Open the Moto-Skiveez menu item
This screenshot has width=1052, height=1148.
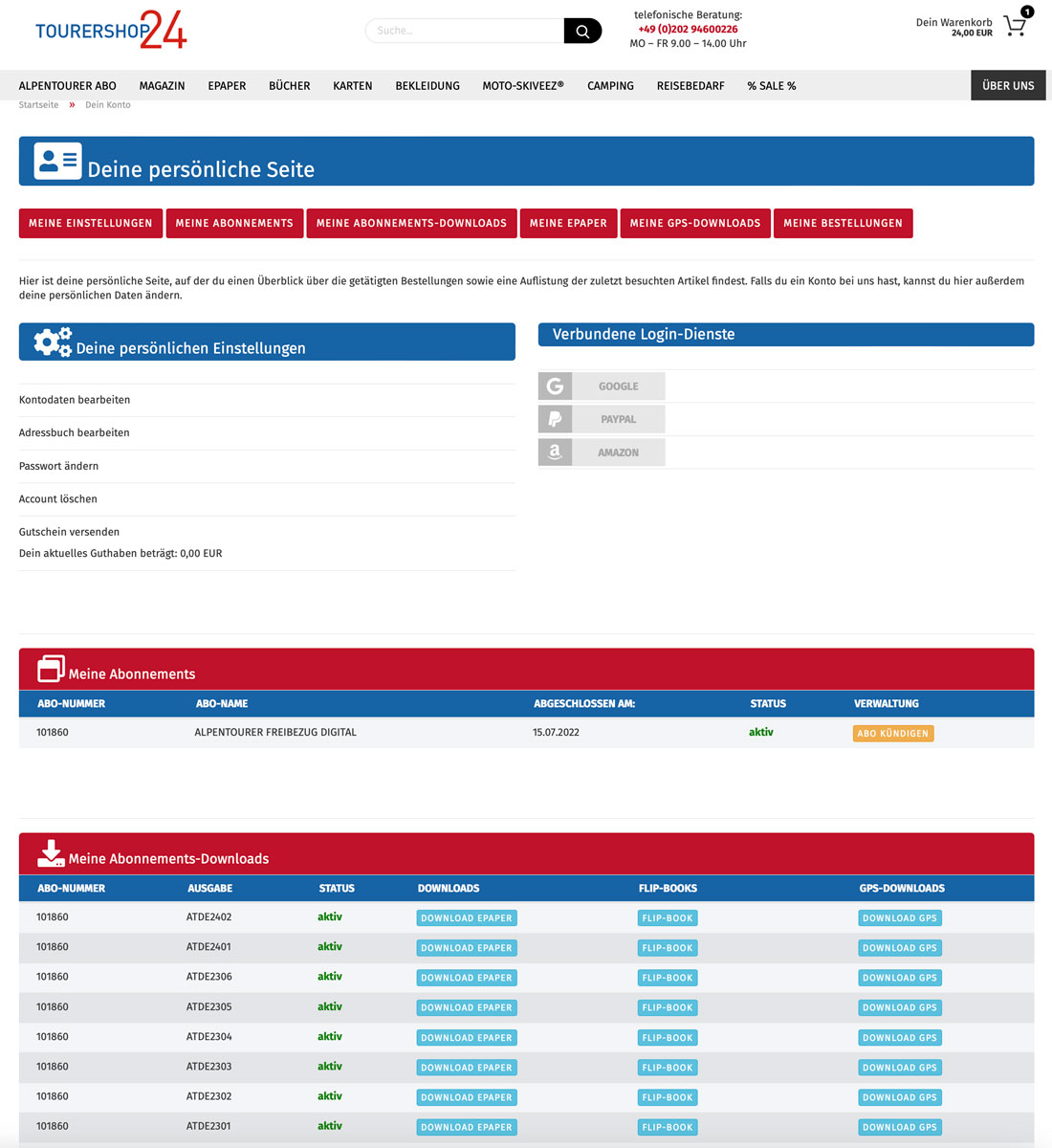523,85
